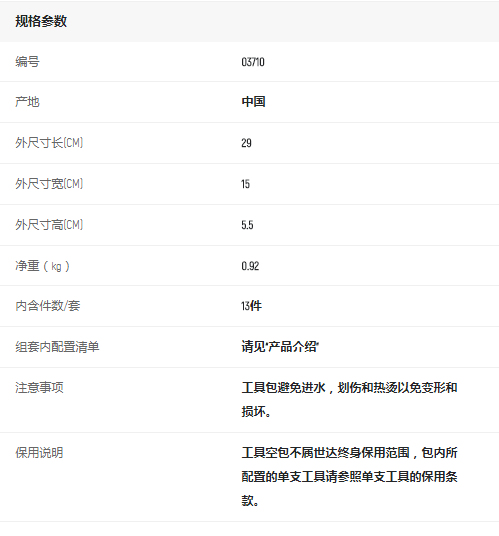Viewport: 499px width, 536px height.
Task: Click the piece count 13件
Action: [x=252, y=306]
